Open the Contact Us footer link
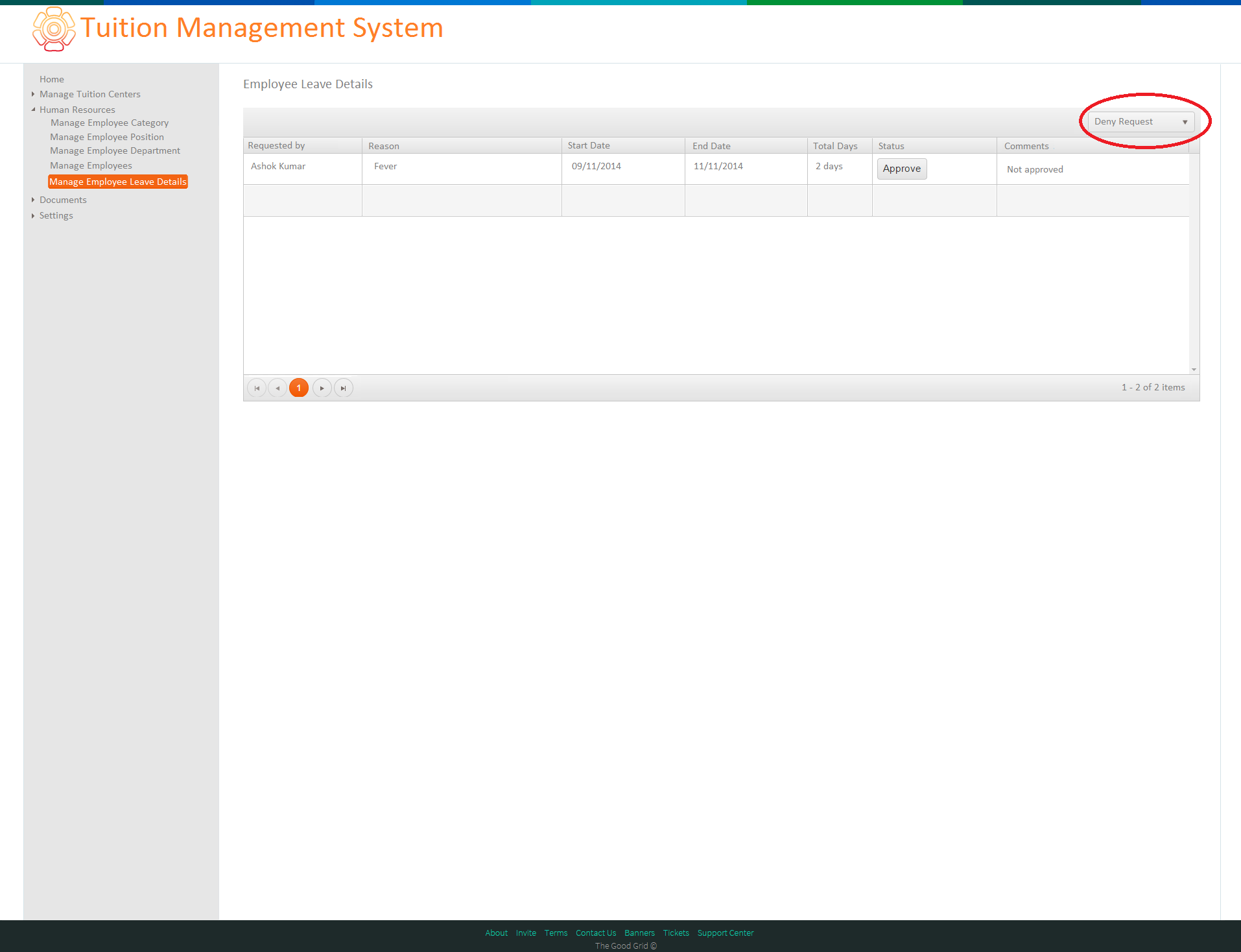This screenshot has height=952, width=1241. (x=596, y=933)
